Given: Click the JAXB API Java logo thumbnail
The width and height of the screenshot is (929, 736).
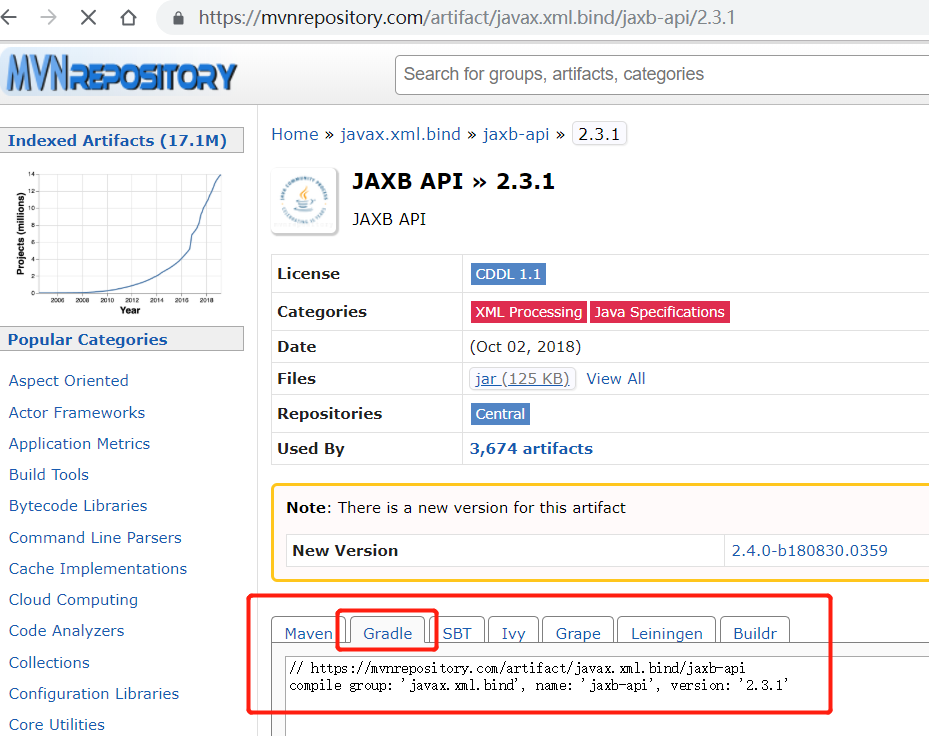Looking at the screenshot, I should tap(304, 201).
